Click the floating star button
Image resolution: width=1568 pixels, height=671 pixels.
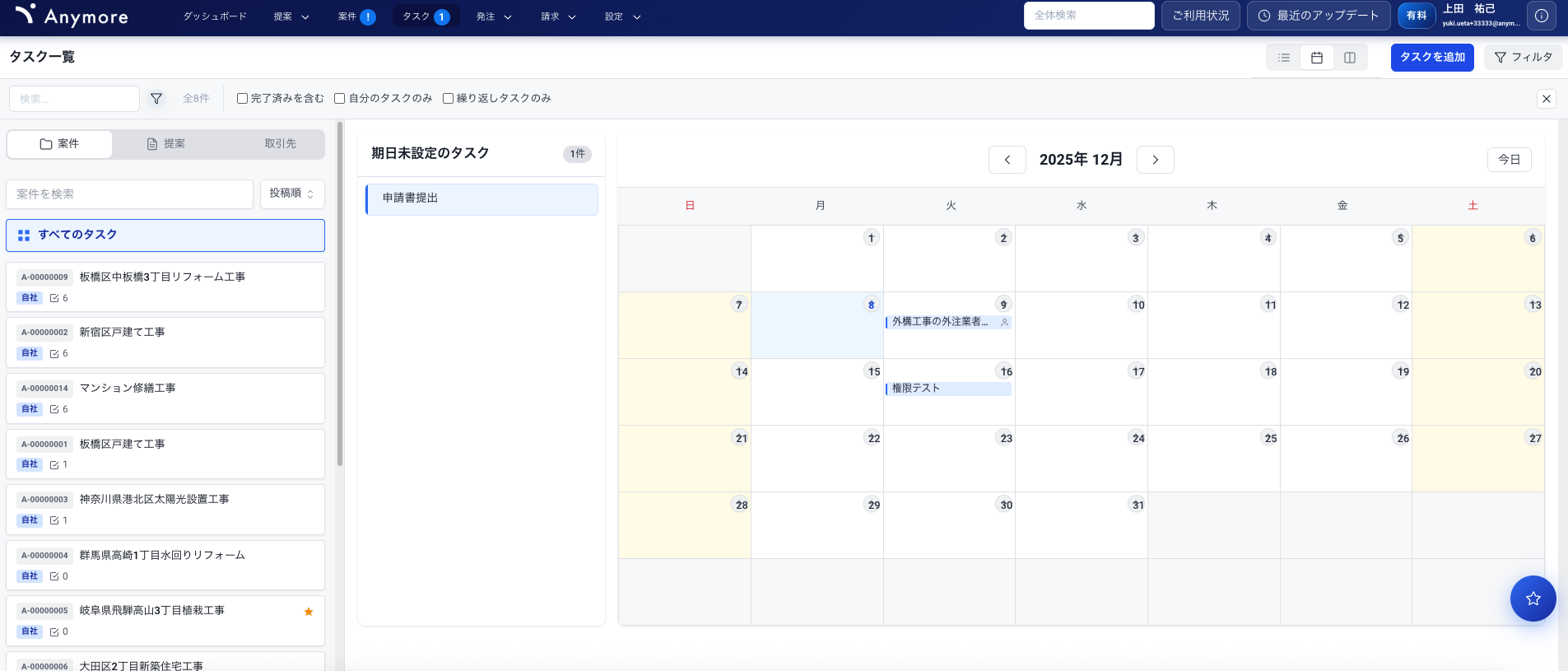point(1533,599)
